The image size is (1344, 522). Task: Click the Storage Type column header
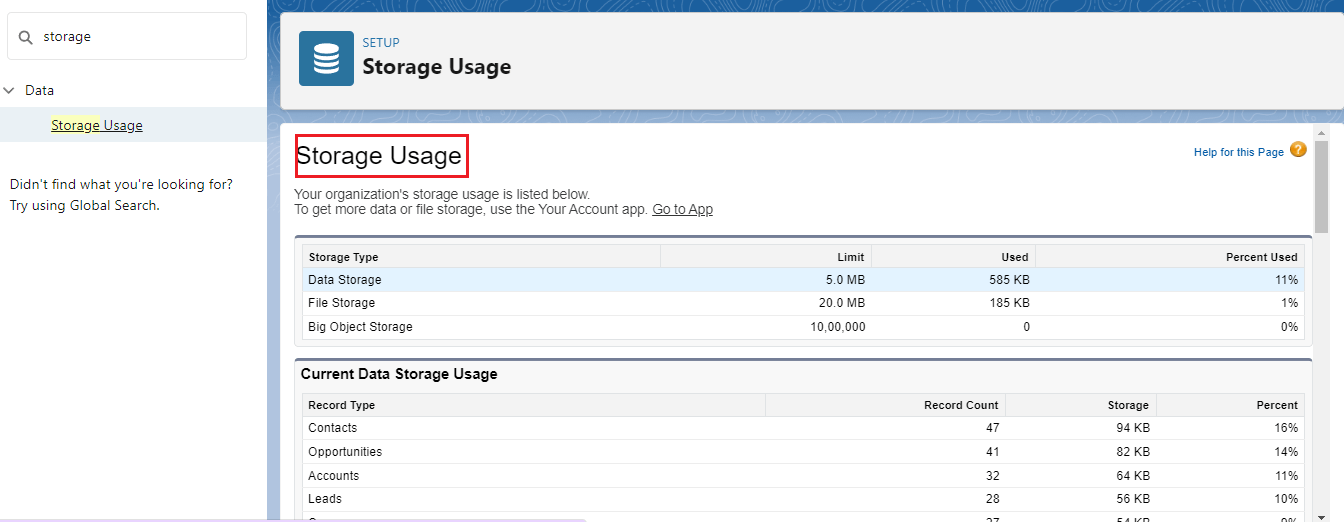(x=344, y=257)
